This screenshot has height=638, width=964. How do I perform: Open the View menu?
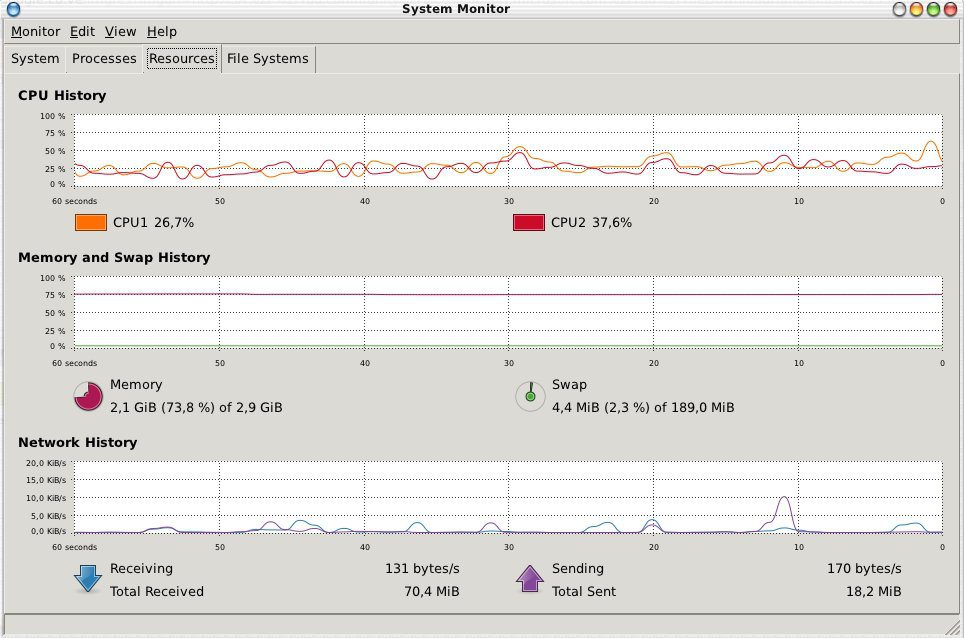tap(120, 31)
